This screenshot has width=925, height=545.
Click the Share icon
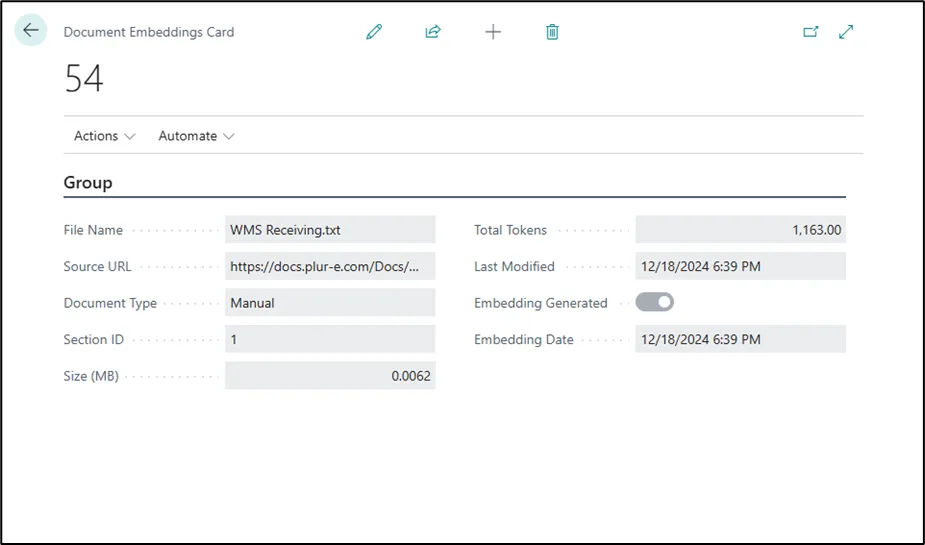[433, 32]
